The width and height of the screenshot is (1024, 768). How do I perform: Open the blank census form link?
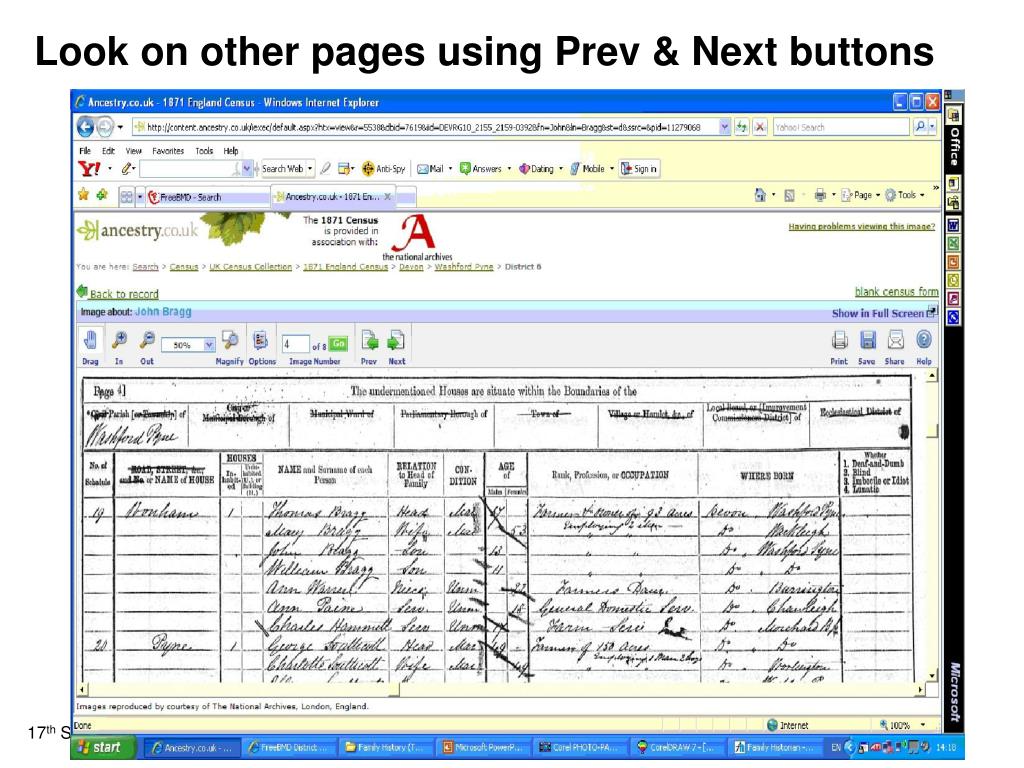pos(896,292)
